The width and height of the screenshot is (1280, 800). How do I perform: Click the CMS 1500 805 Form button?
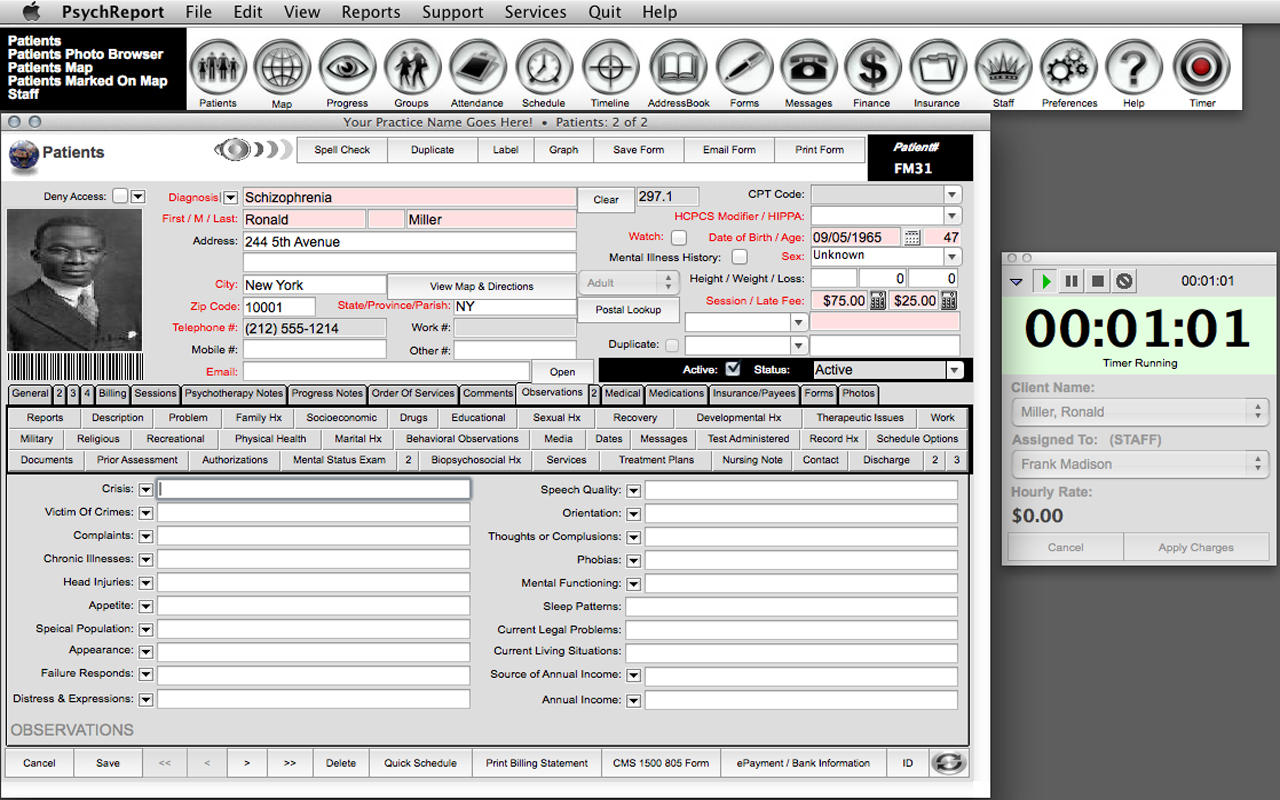pyautogui.click(x=661, y=763)
